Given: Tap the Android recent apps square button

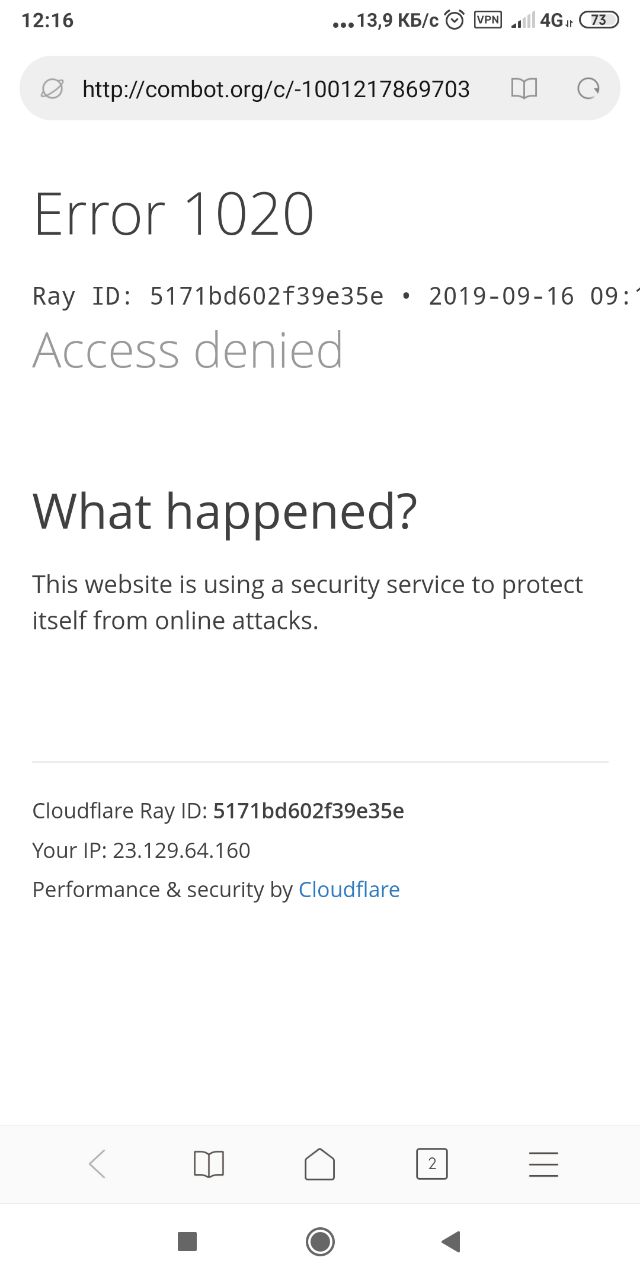Looking at the screenshot, I should [187, 1241].
